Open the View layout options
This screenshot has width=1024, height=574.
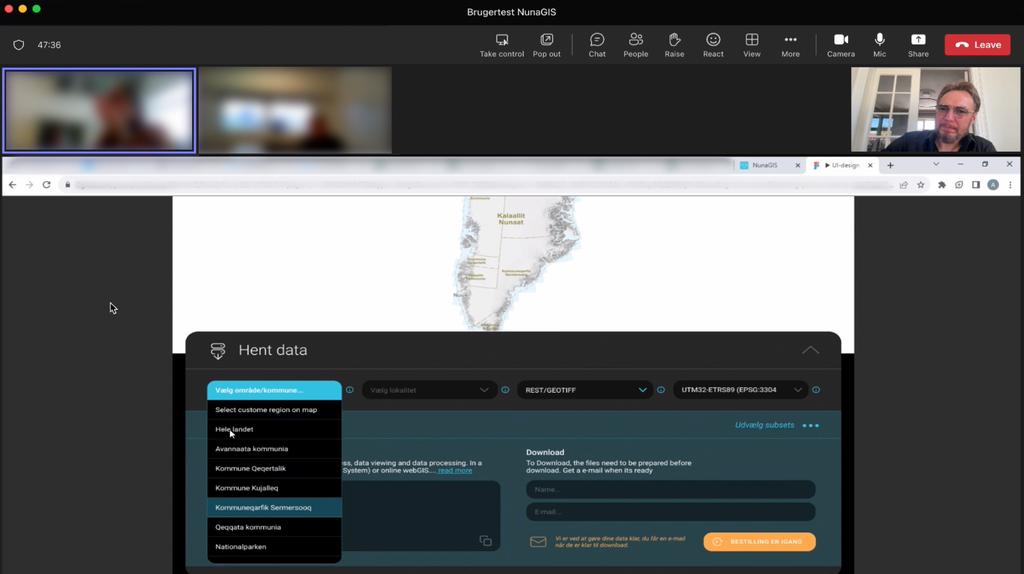coord(751,44)
